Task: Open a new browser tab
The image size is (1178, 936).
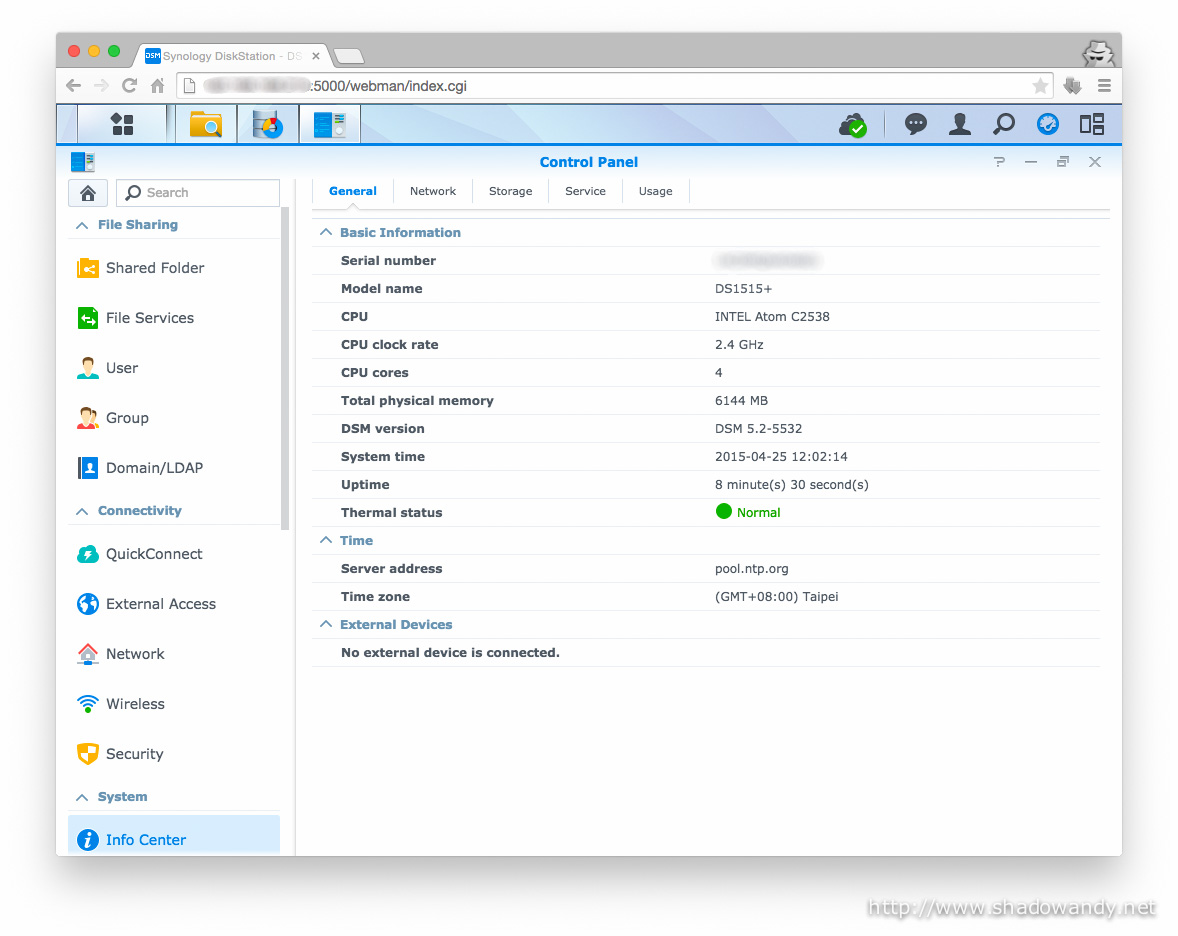Action: pyautogui.click(x=349, y=56)
